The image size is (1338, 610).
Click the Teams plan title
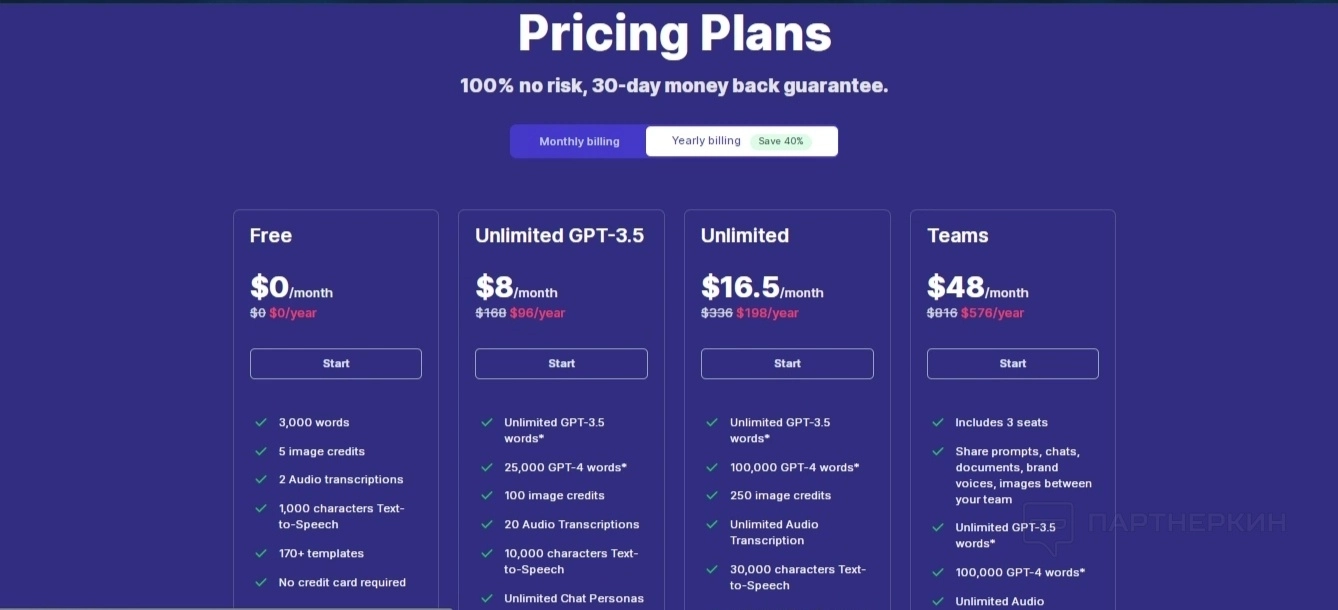point(957,236)
